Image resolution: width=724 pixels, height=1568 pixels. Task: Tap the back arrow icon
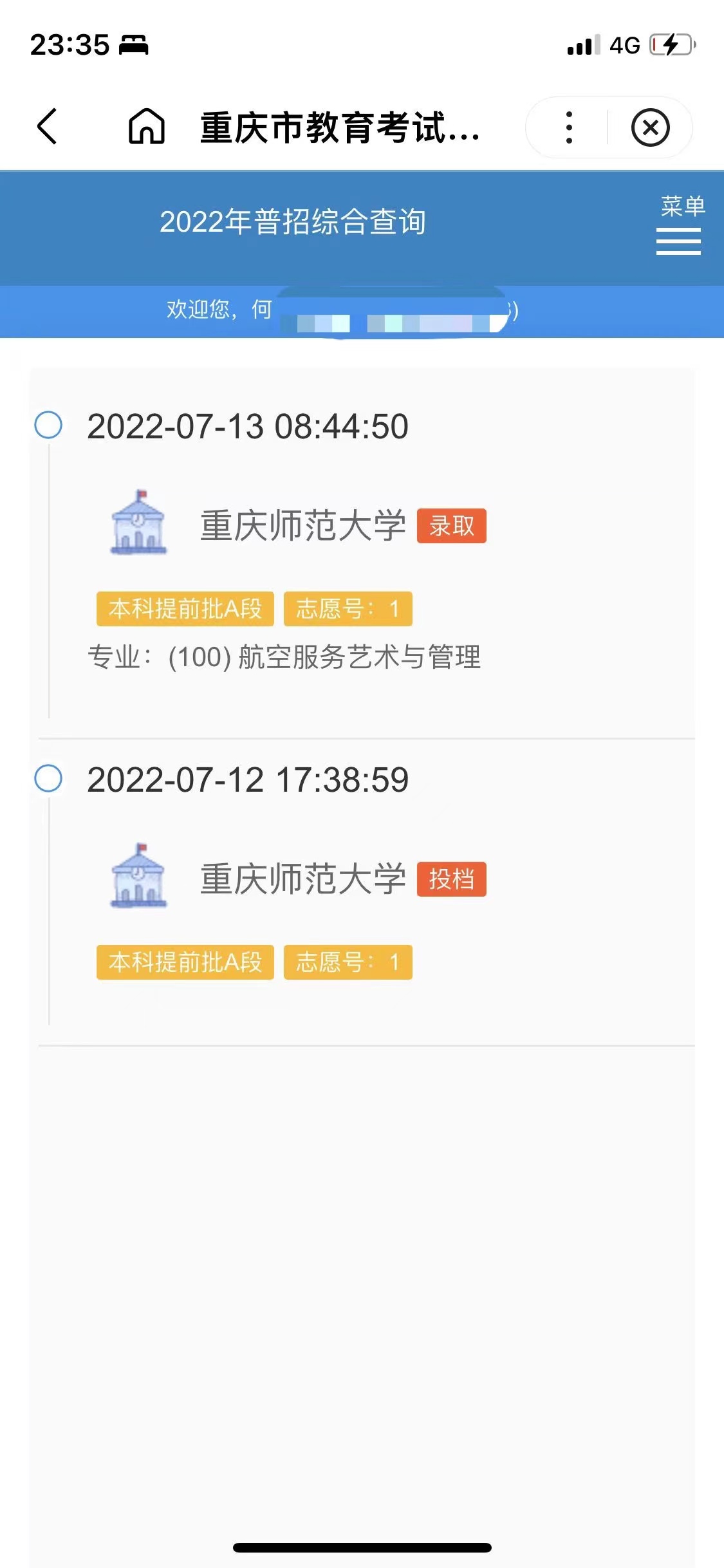[x=48, y=126]
